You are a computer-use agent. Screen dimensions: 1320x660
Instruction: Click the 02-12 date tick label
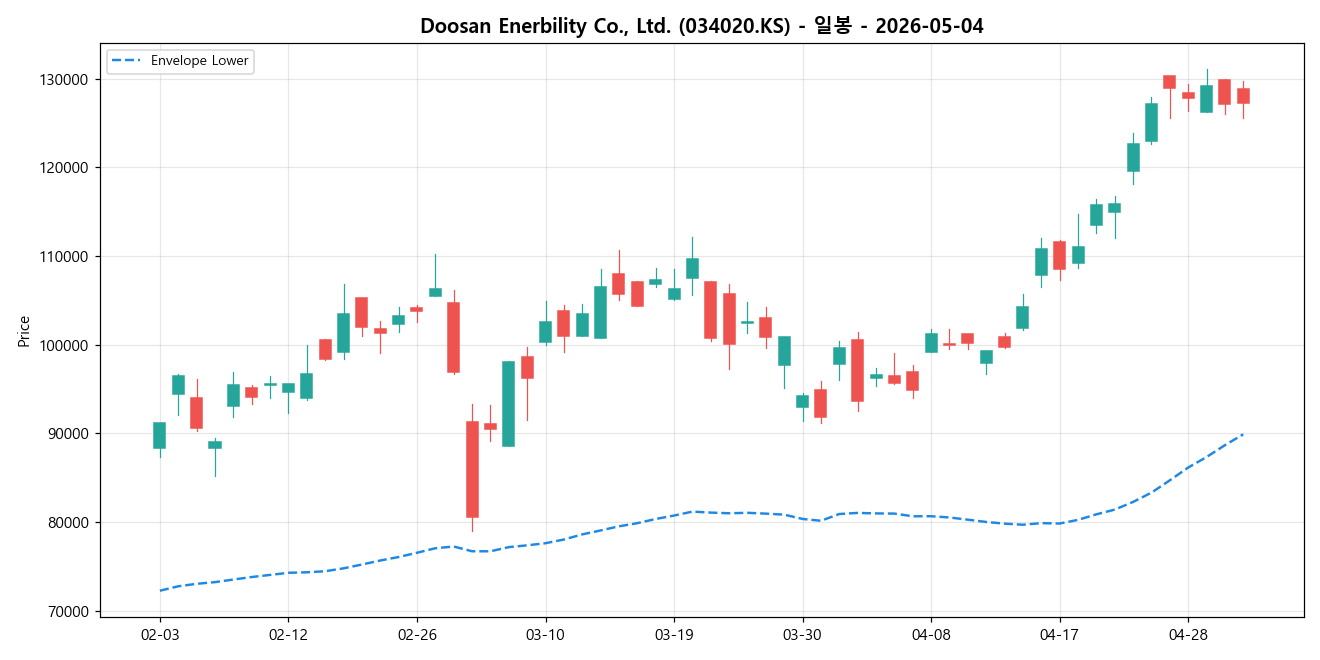[288, 635]
